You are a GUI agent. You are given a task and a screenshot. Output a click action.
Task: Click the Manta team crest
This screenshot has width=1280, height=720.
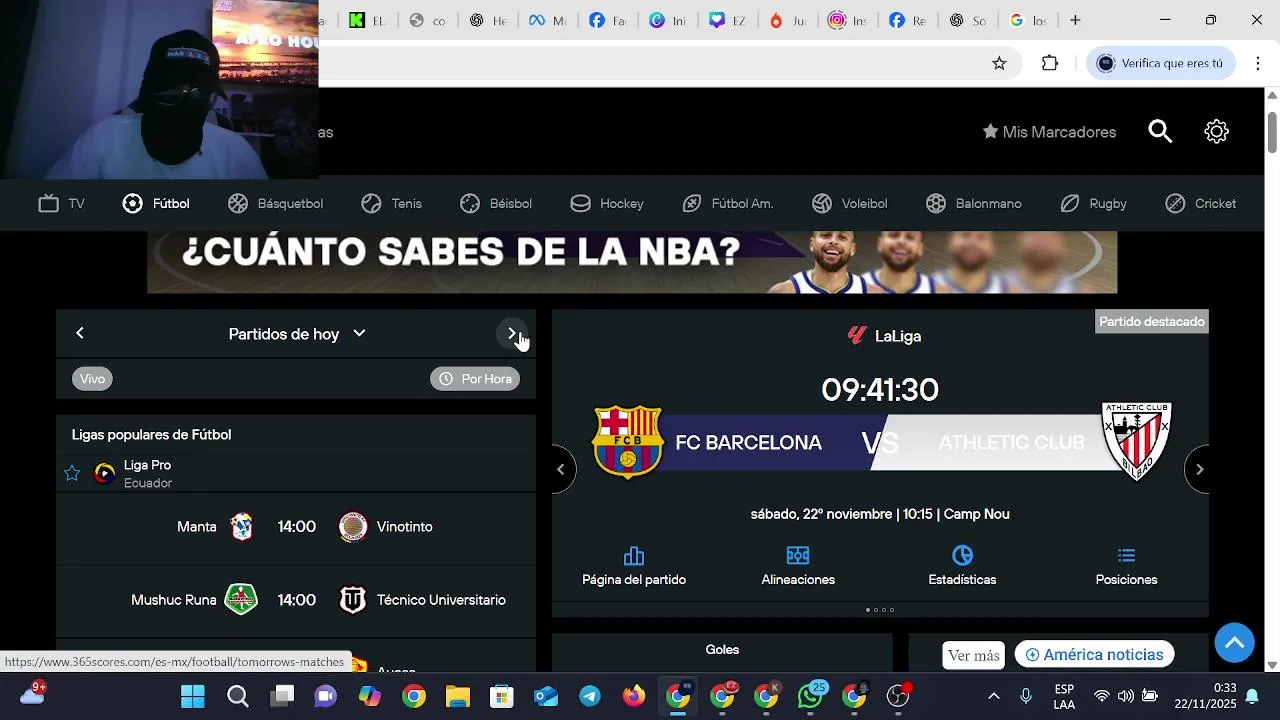coord(242,527)
